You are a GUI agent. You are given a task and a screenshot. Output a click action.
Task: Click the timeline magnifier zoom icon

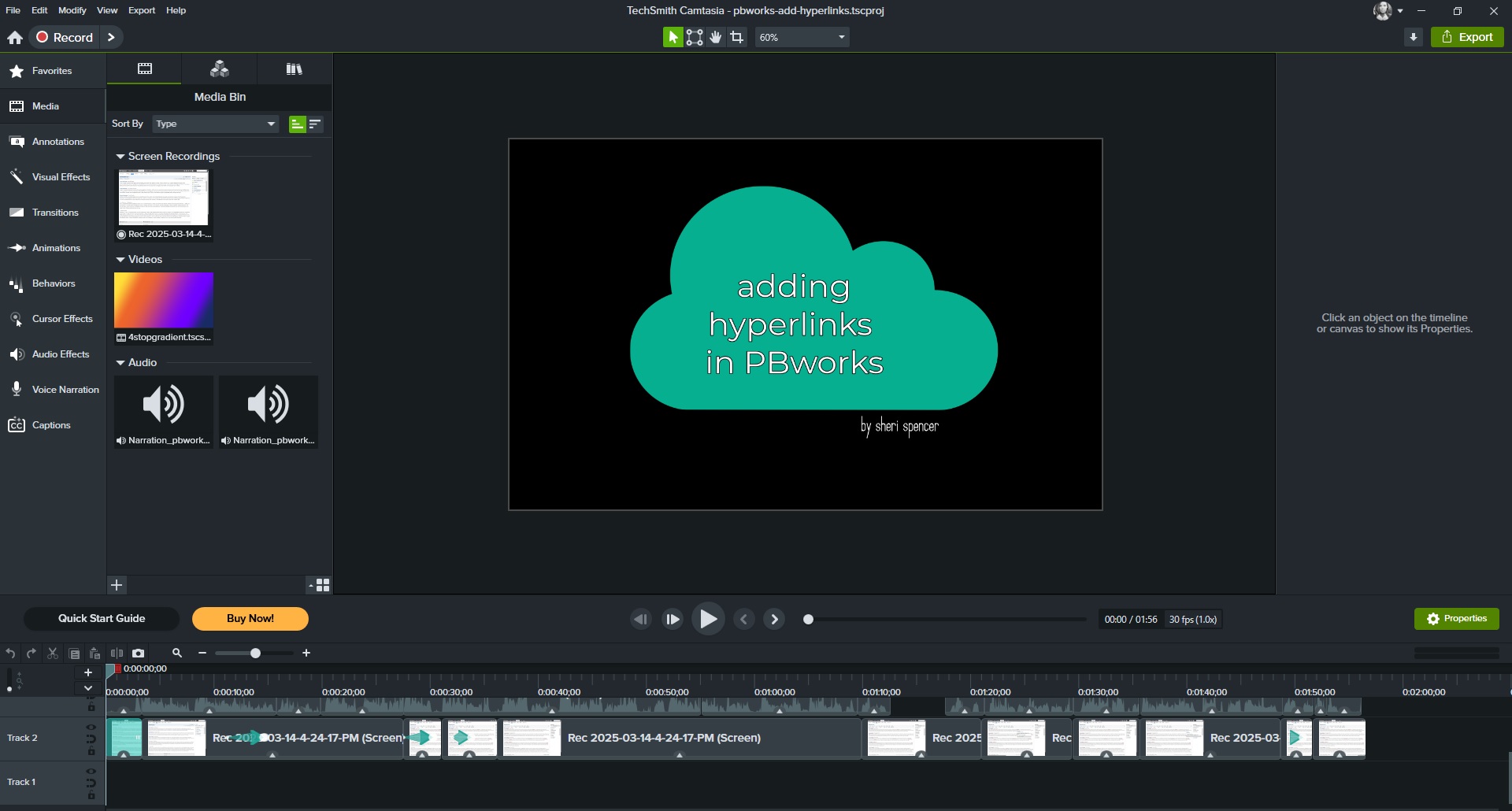coord(177,654)
